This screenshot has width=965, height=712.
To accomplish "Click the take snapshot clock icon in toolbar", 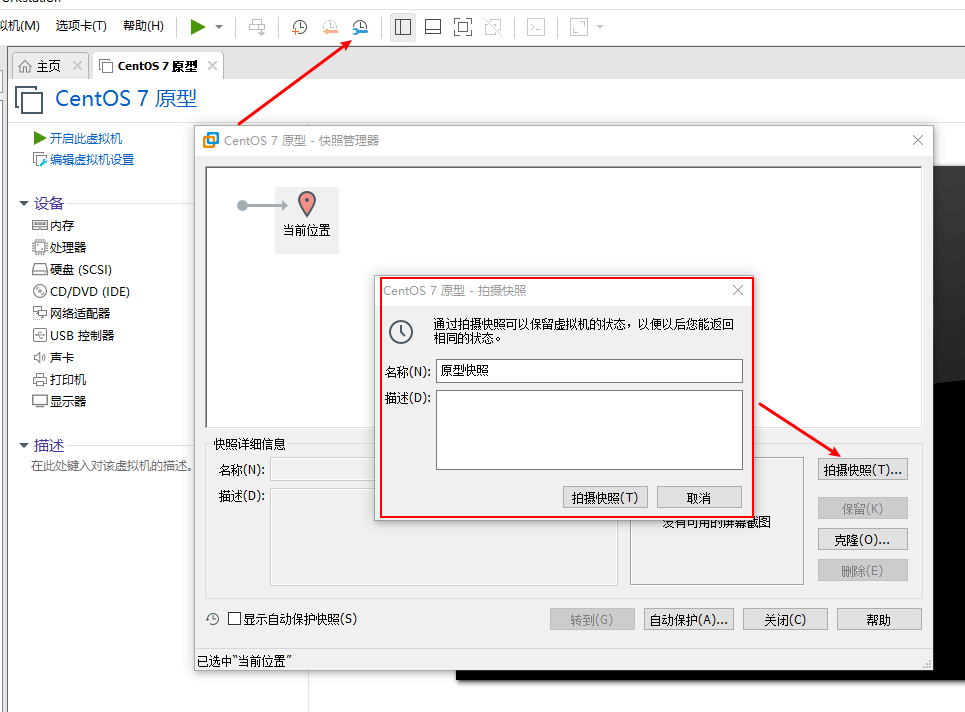I will [299, 27].
